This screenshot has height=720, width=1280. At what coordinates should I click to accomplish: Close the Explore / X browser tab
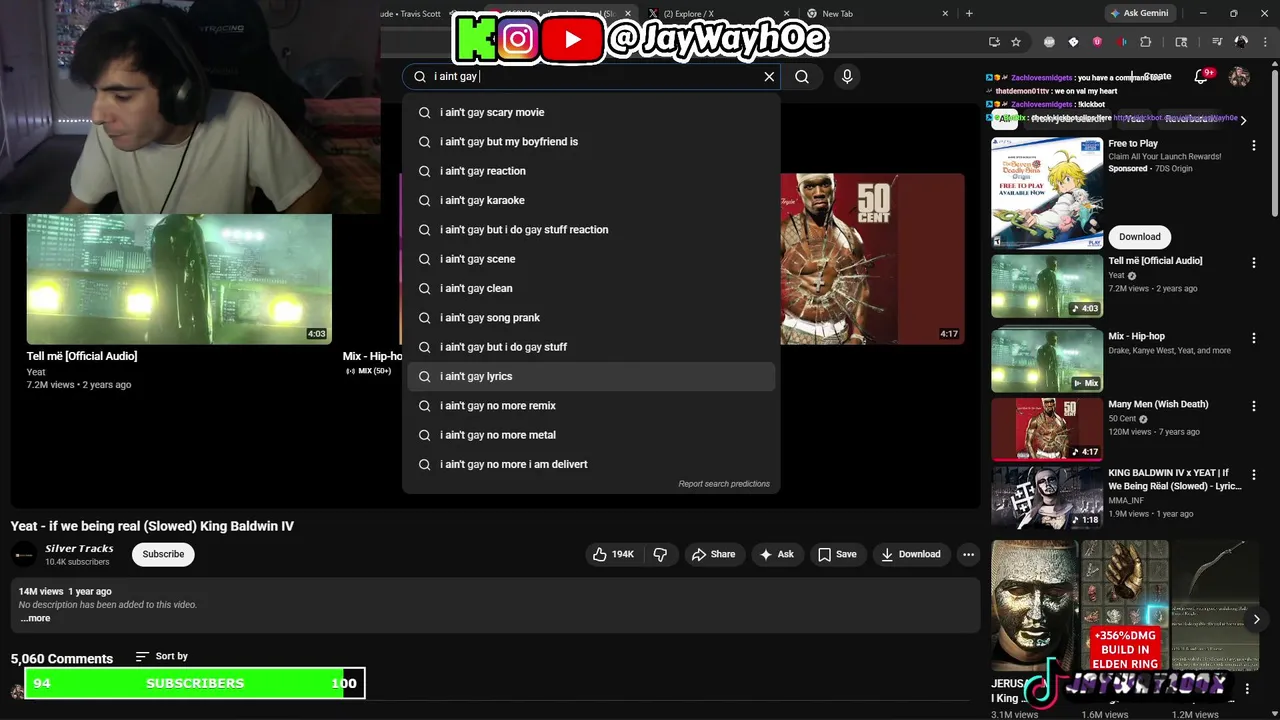pyautogui.click(x=788, y=13)
